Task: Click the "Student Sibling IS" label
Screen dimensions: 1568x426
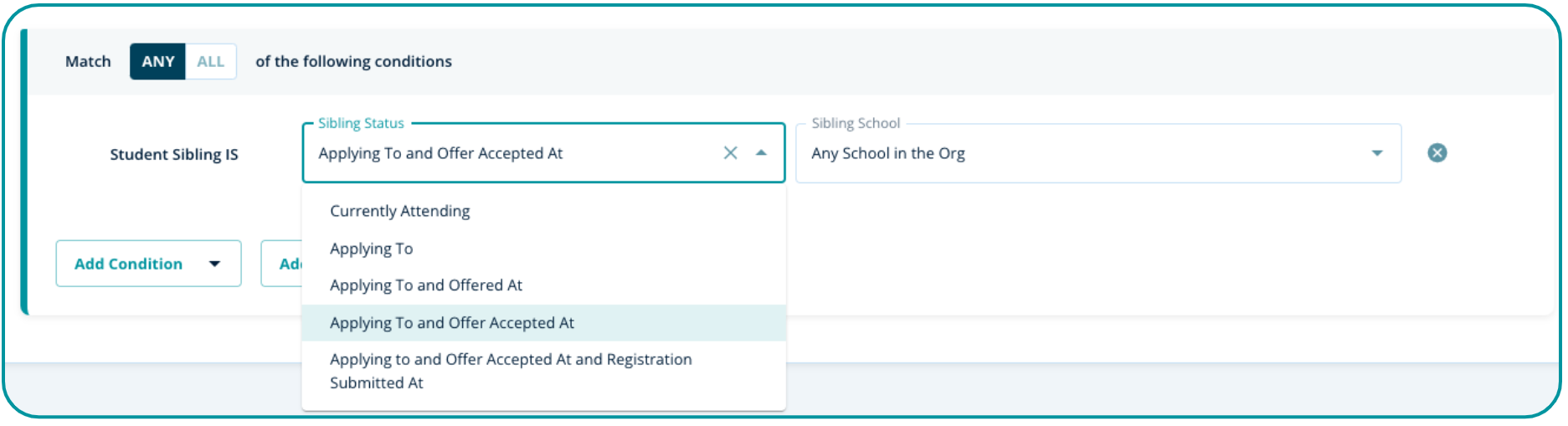Action: (x=174, y=155)
